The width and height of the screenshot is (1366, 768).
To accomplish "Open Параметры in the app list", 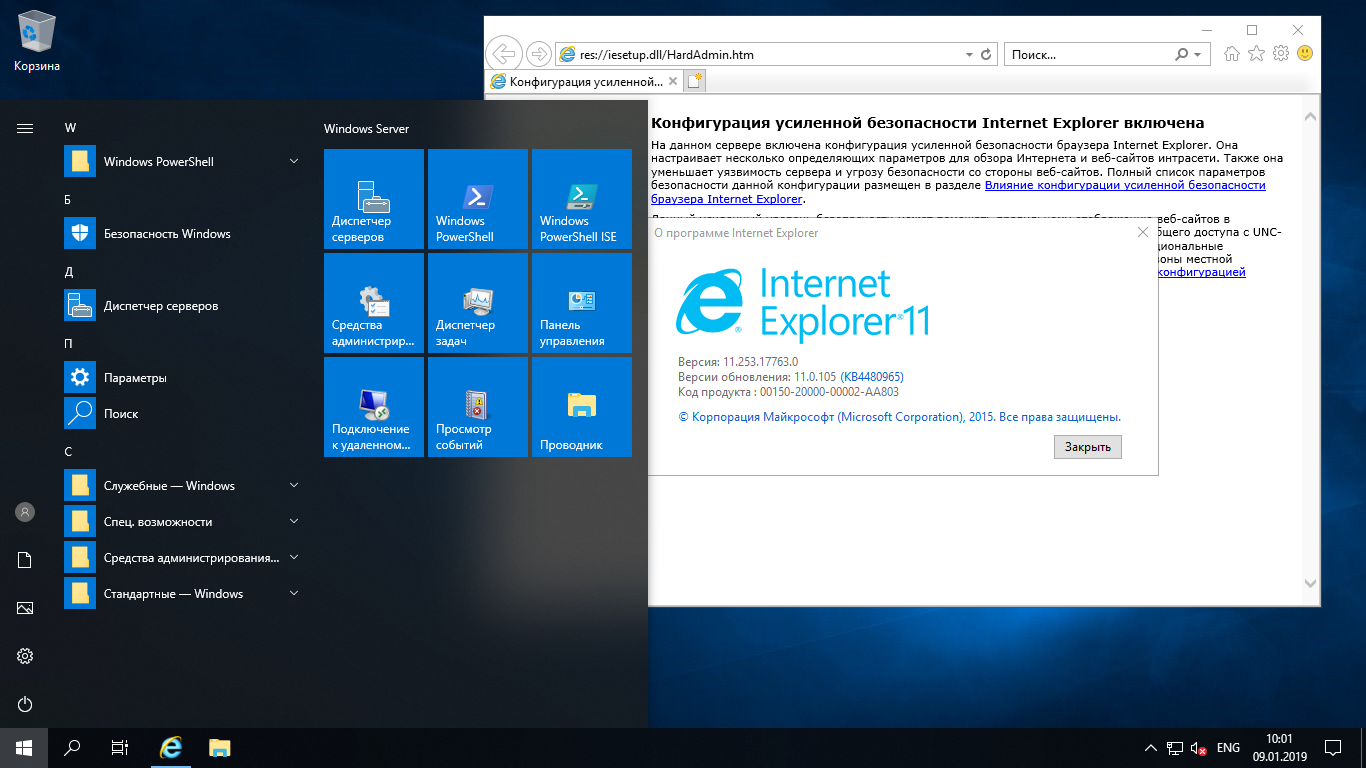I will [184, 378].
